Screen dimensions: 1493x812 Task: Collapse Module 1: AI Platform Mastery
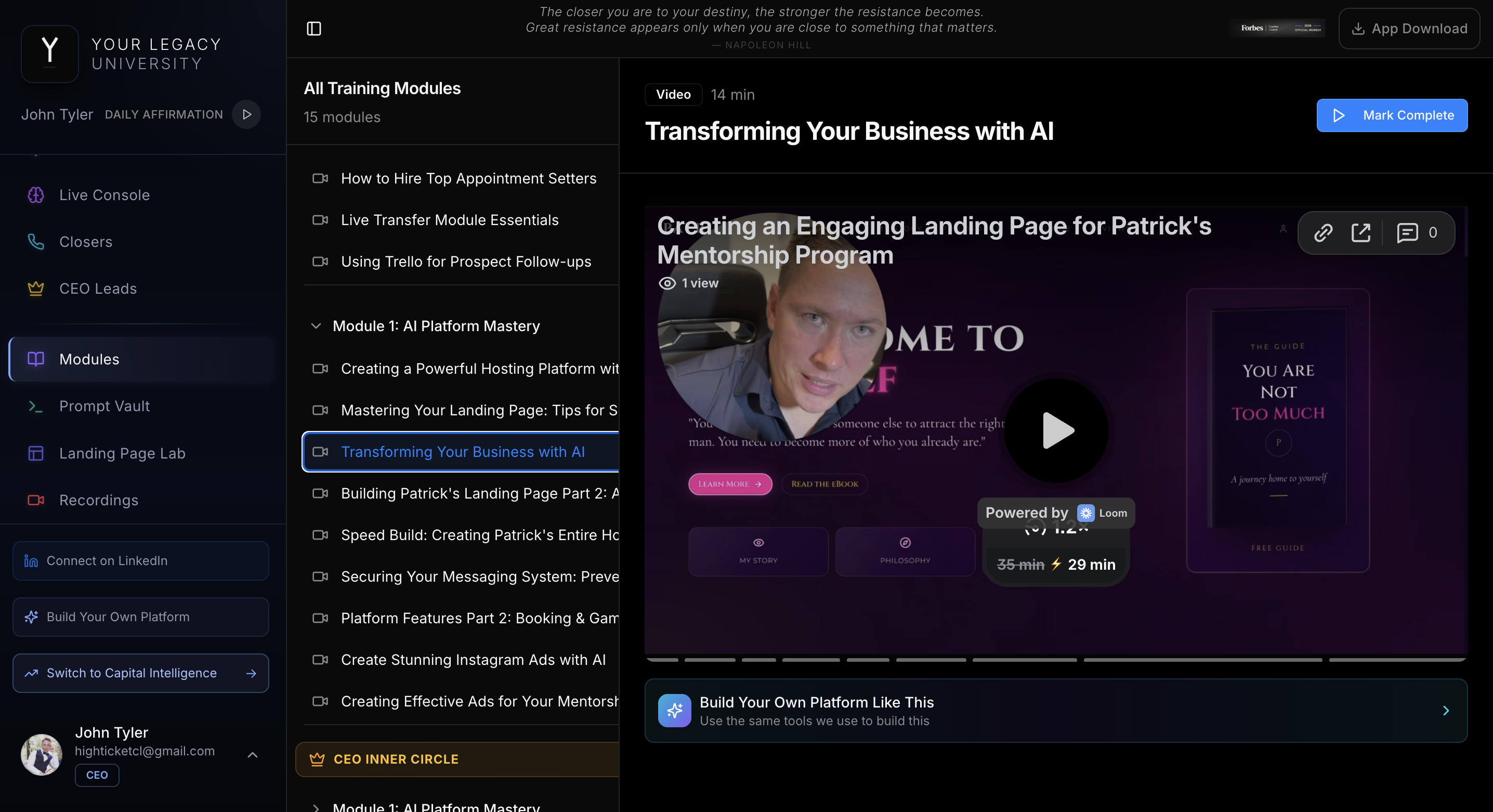click(316, 326)
